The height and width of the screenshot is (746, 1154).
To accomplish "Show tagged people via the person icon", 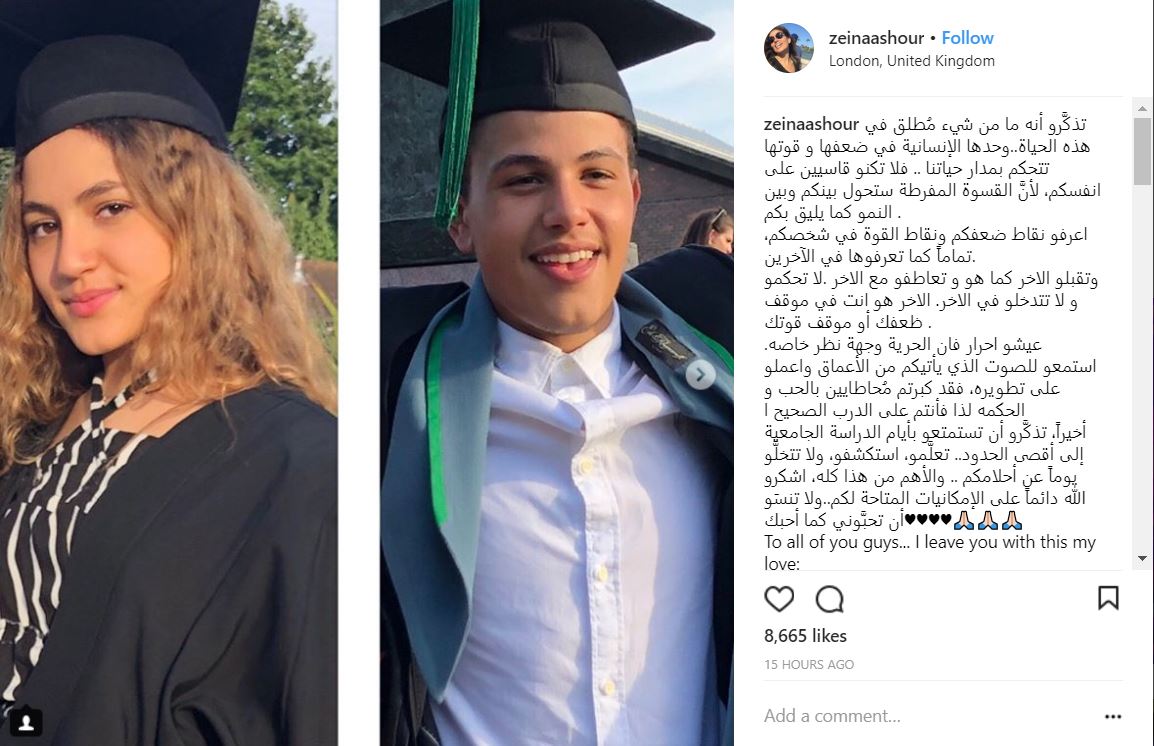I will point(26,722).
